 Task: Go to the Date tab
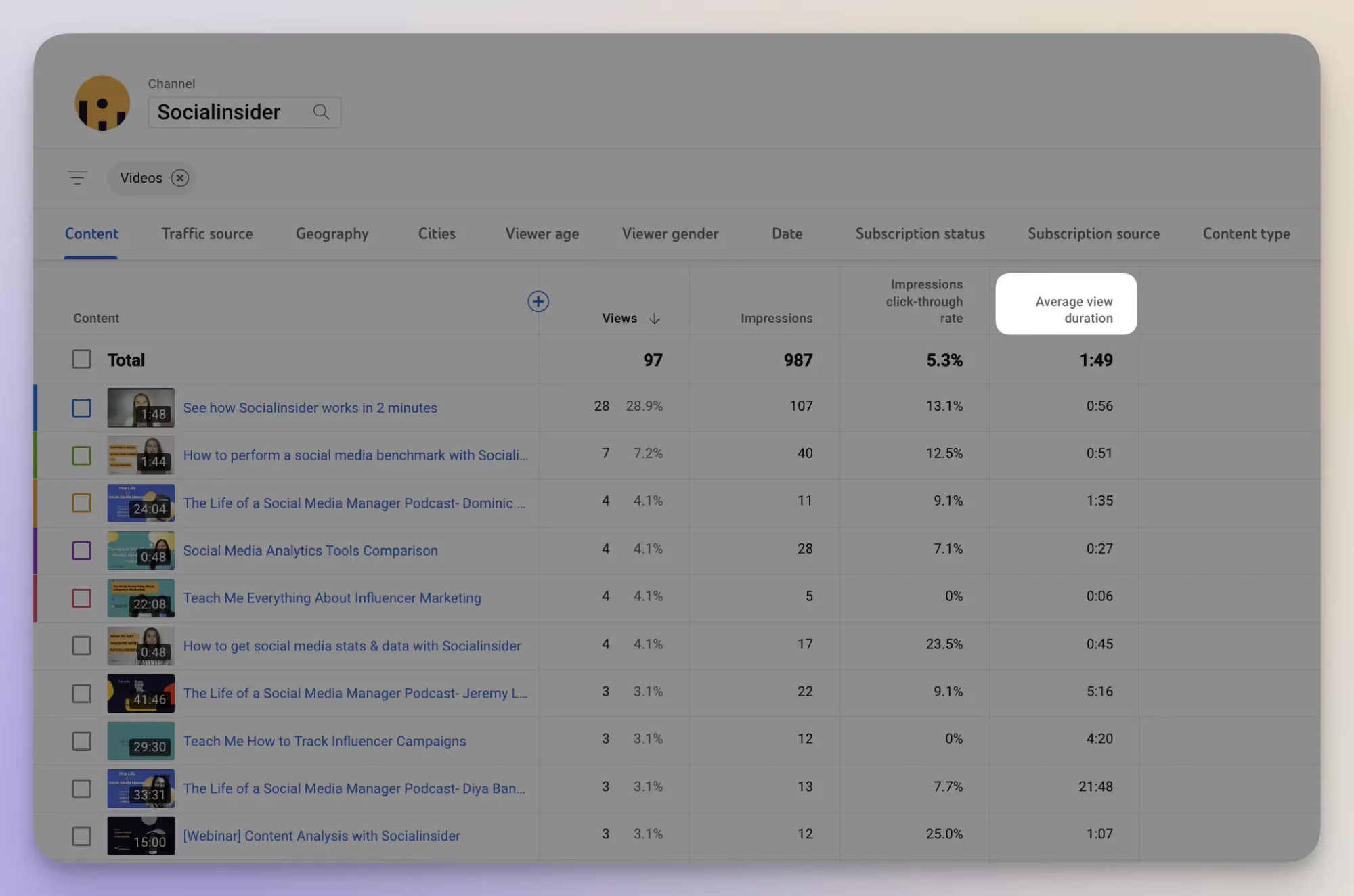[787, 233]
